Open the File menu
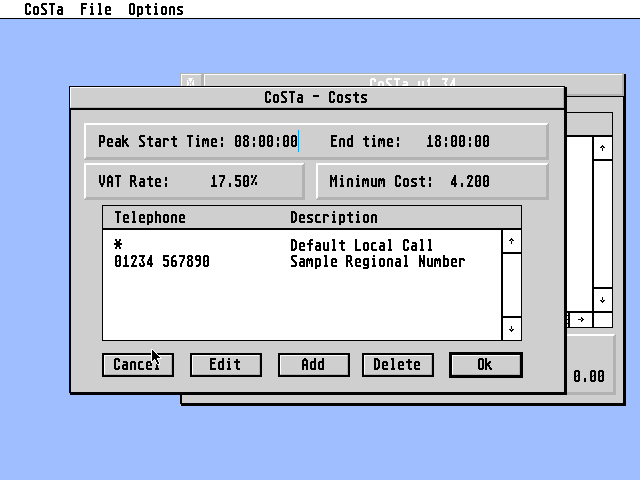 [96, 9]
